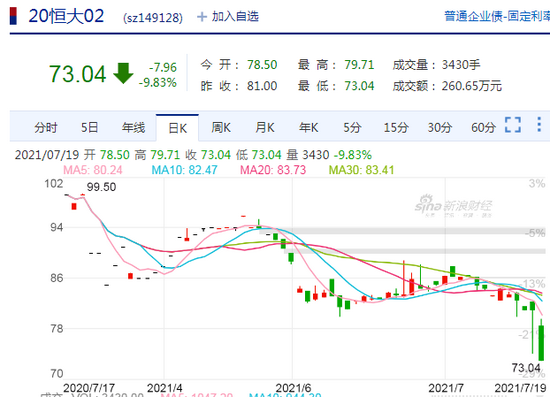Click the 2020/7/17 date axis label
This screenshot has width=550, height=397.
(89, 388)
